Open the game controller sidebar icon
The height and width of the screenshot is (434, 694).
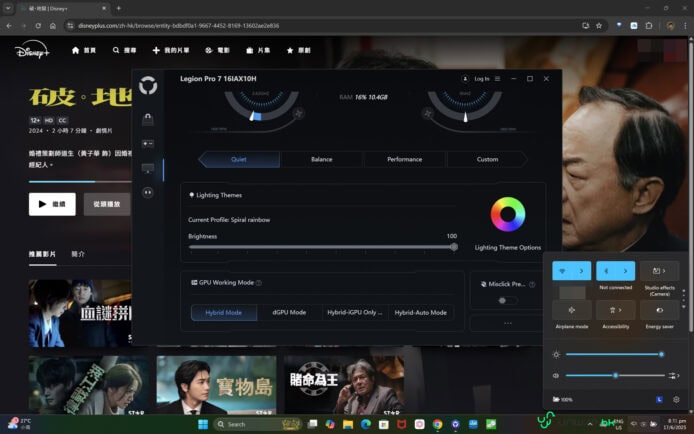coord(148,144)
